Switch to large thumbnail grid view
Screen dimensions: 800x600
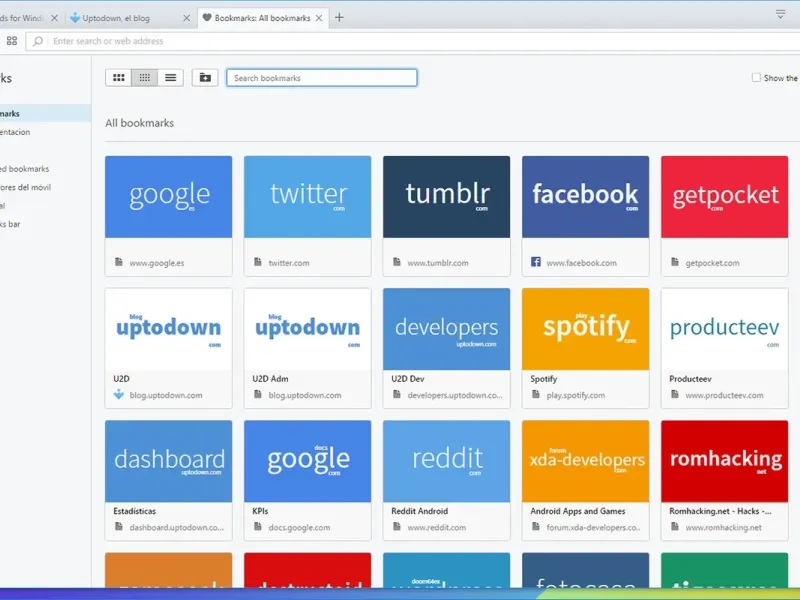(118, 78)
